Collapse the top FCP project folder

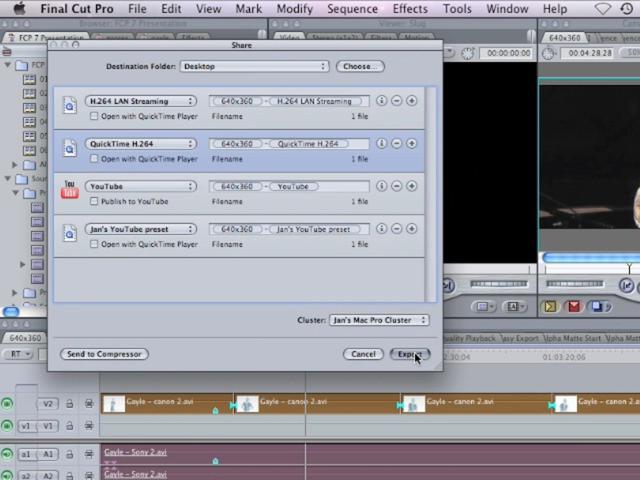[7, 64]
